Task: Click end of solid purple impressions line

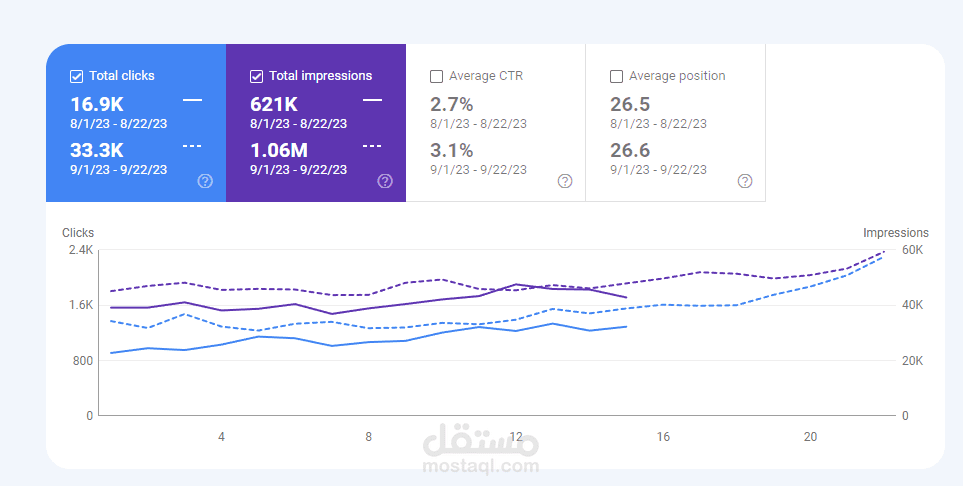Action: coord(626,297)
